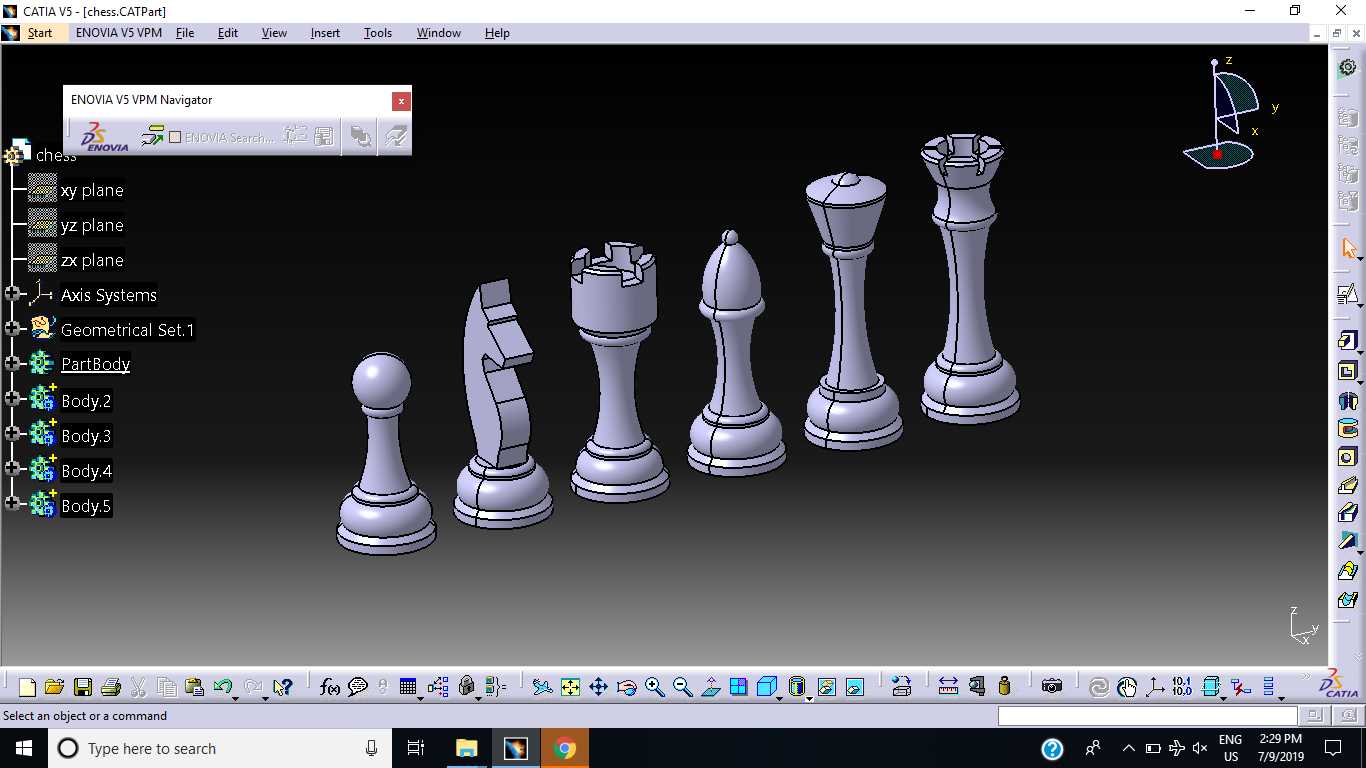Open the Formula f(x) editor
Viewport: 1366px width, 768px height.
pos(330,687)
